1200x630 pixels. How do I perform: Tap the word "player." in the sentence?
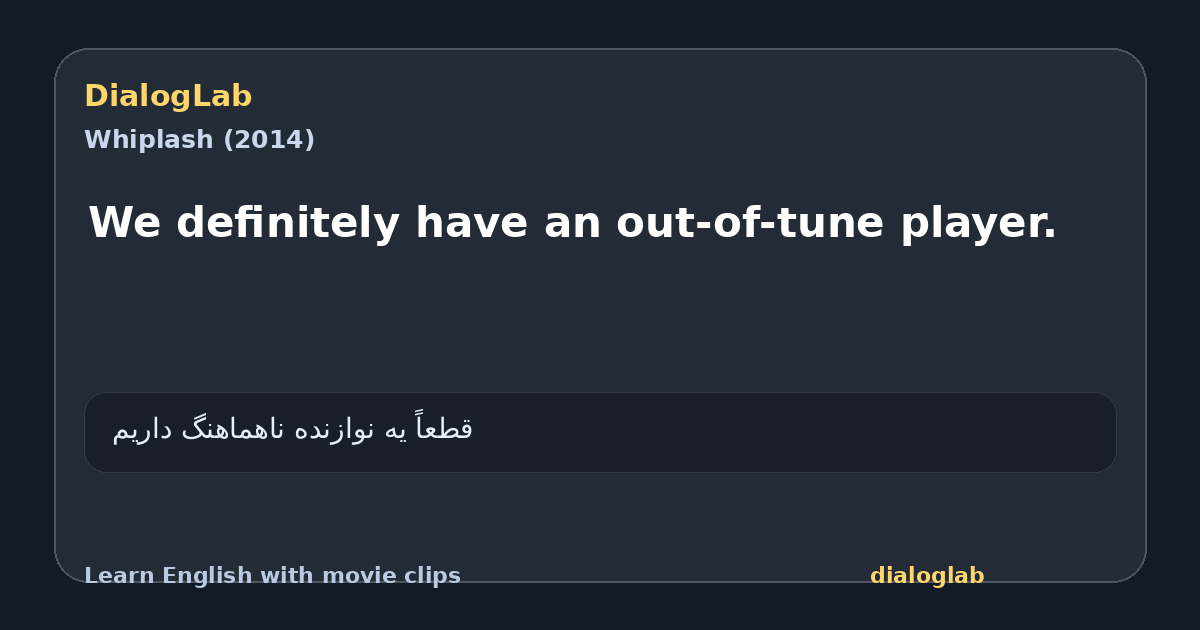(979, 225)
